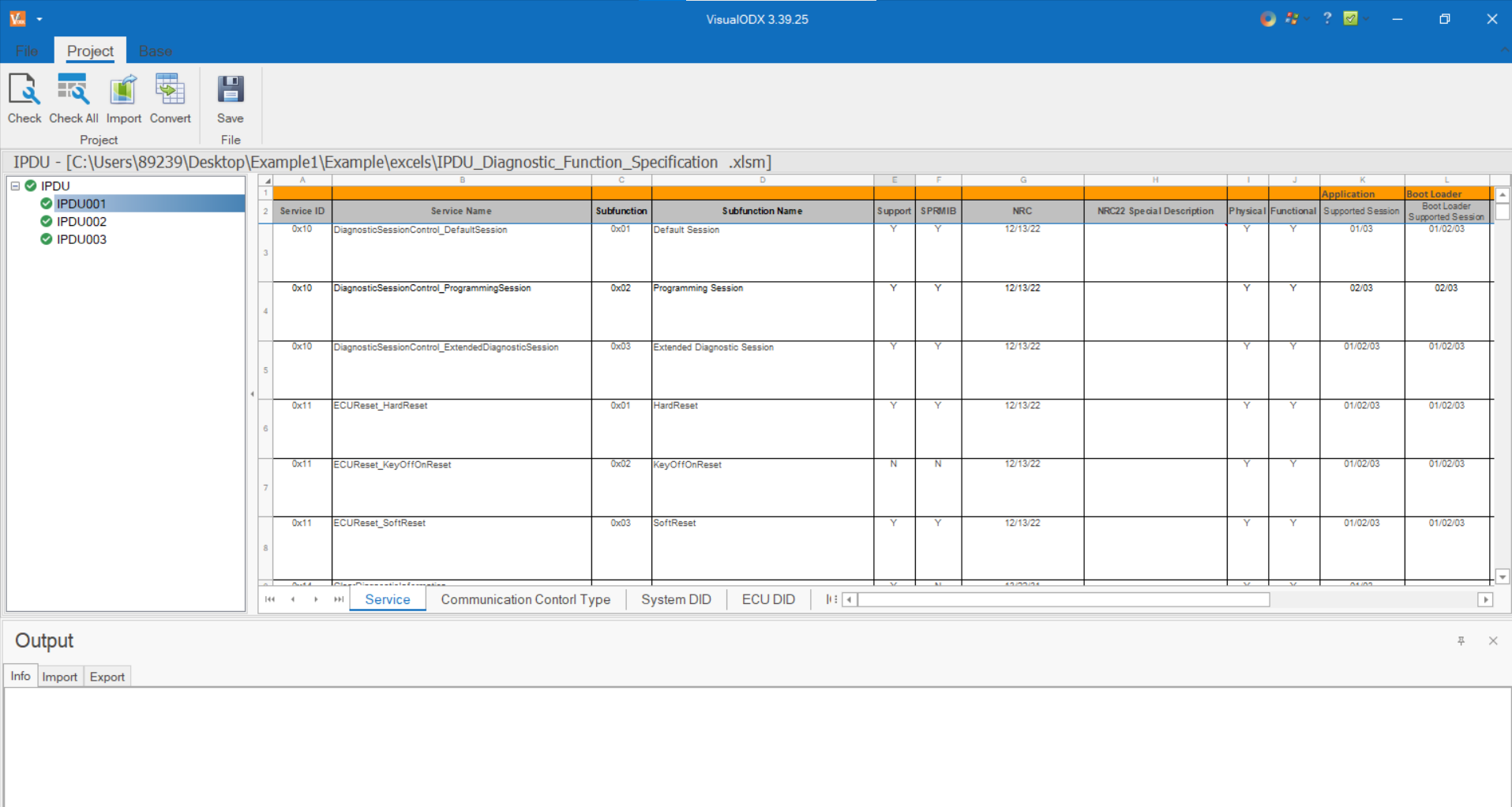Select IPDU002 in the tree
The height and width of the screenshot is (807, 1512).
point(81,222)
